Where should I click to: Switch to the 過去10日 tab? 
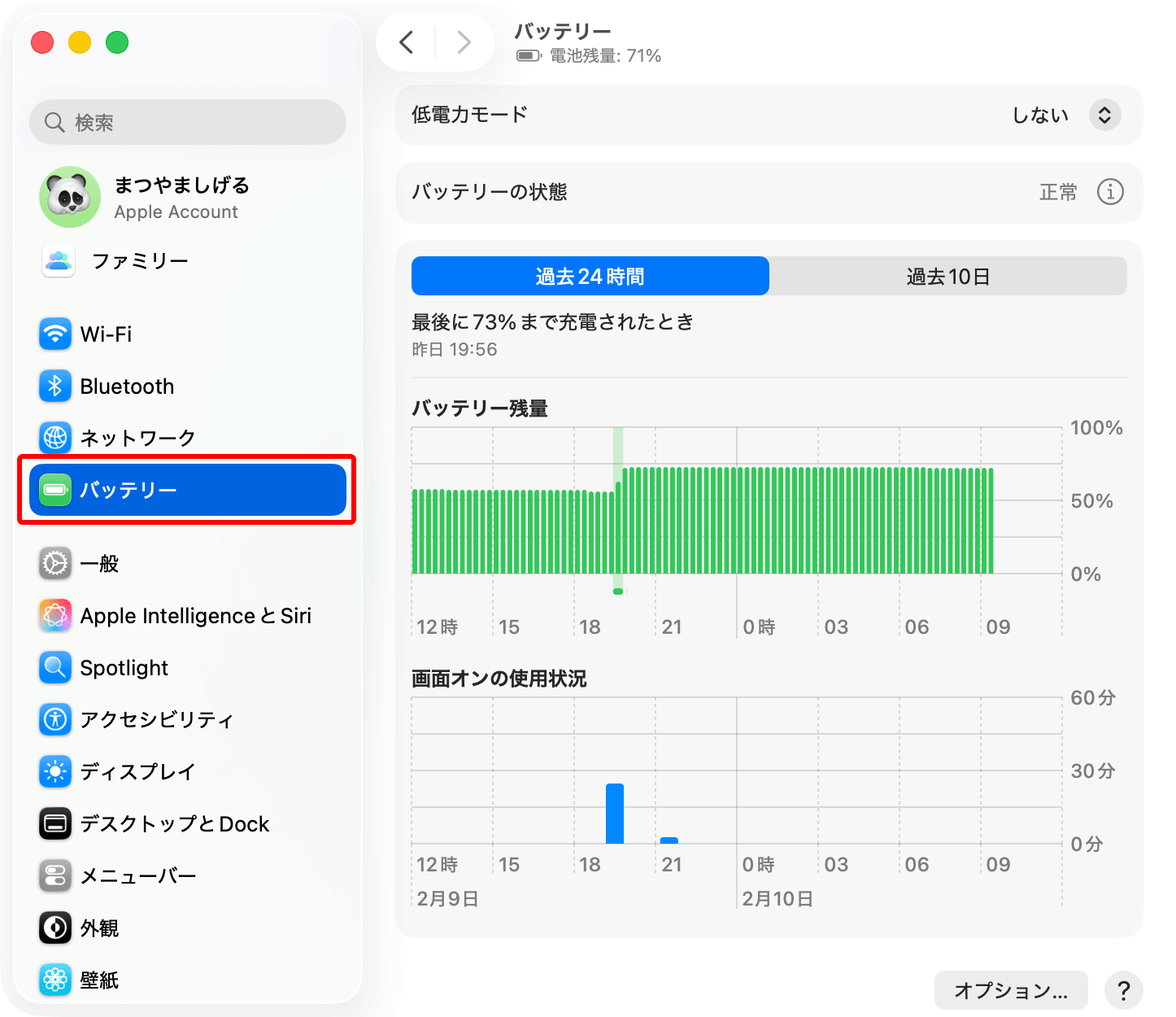coord(947,276)
